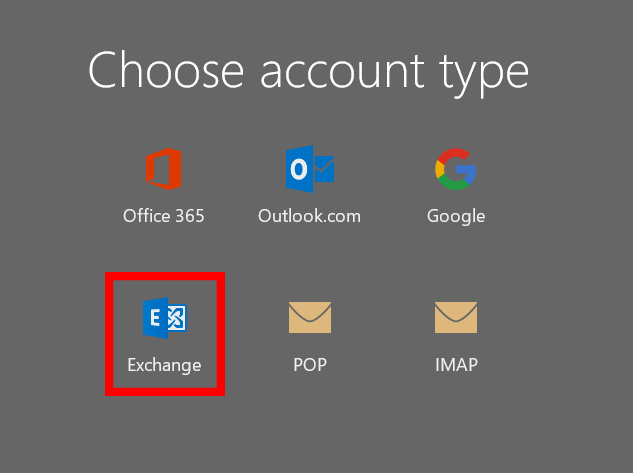Choose the "IMAP" account label
The height and width of the screenshot is (473, 633).
[455, 365]
